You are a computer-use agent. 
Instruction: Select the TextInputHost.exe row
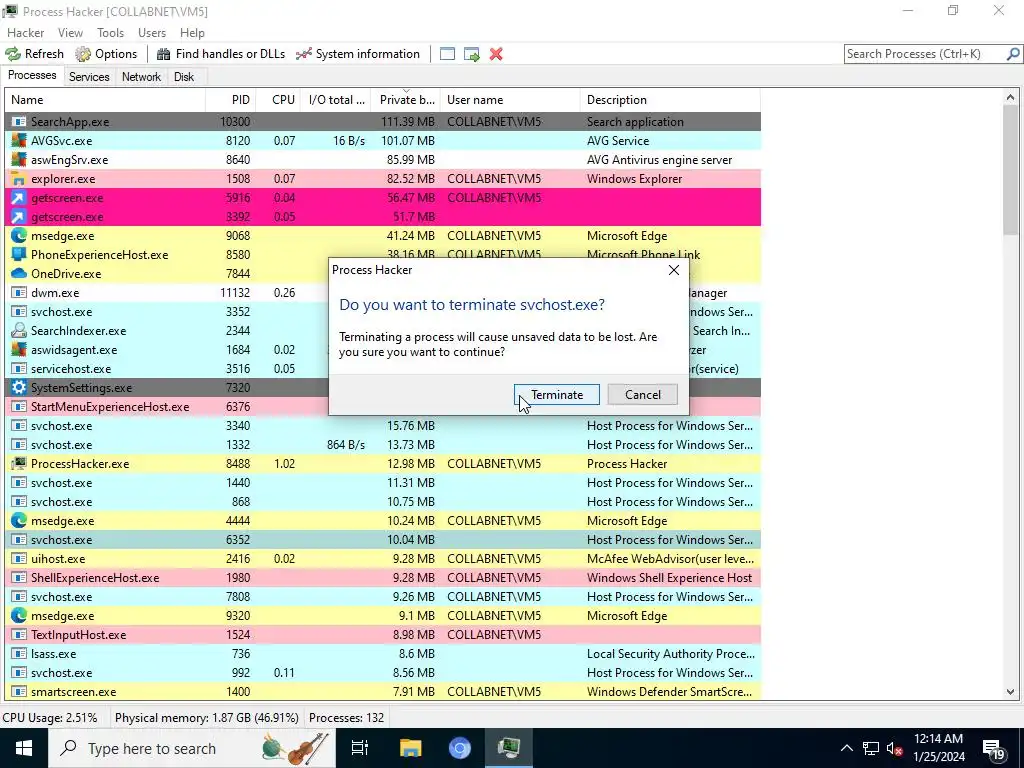point(383,635)
